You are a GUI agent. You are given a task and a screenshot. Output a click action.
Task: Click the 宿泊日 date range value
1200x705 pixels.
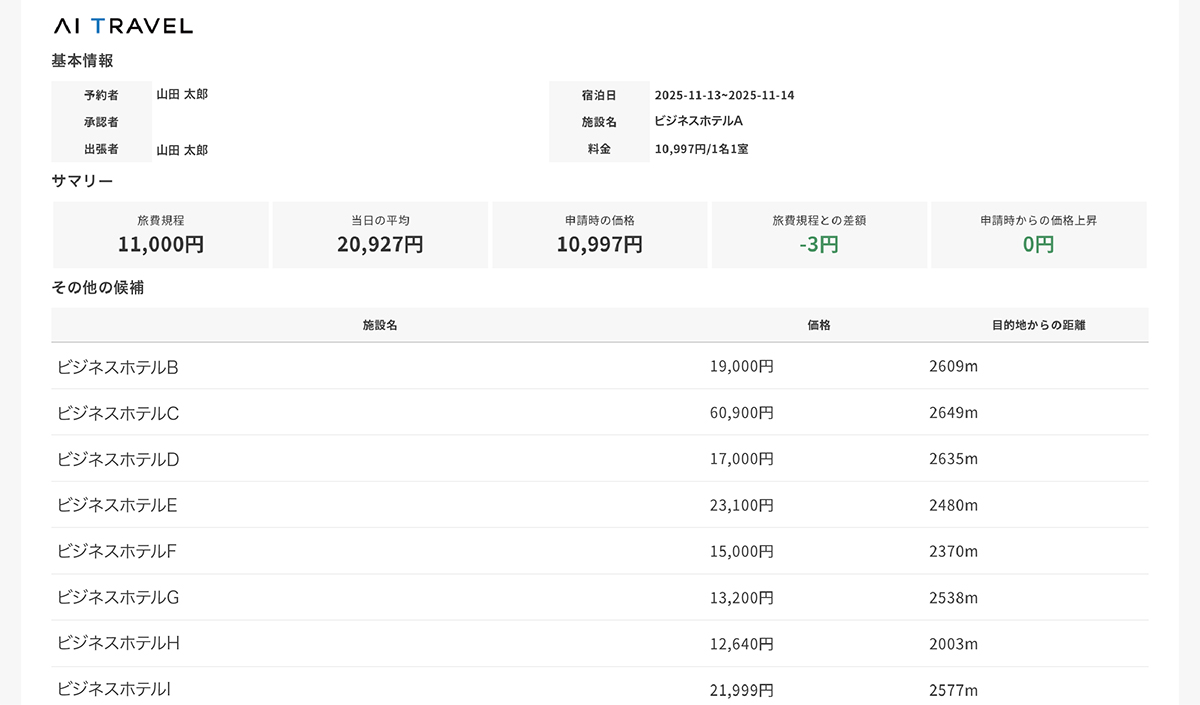click(x=724, y=95)
